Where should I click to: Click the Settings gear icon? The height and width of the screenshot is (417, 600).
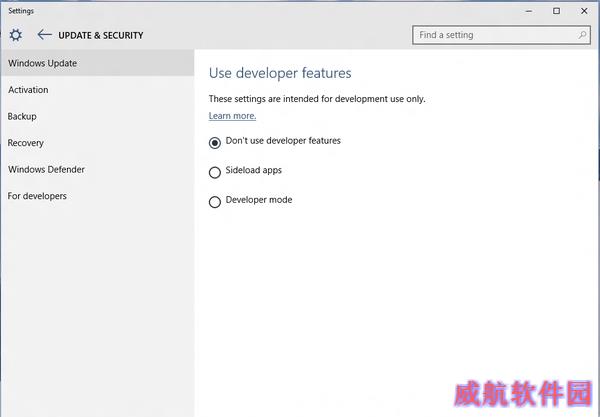[16, 35]
